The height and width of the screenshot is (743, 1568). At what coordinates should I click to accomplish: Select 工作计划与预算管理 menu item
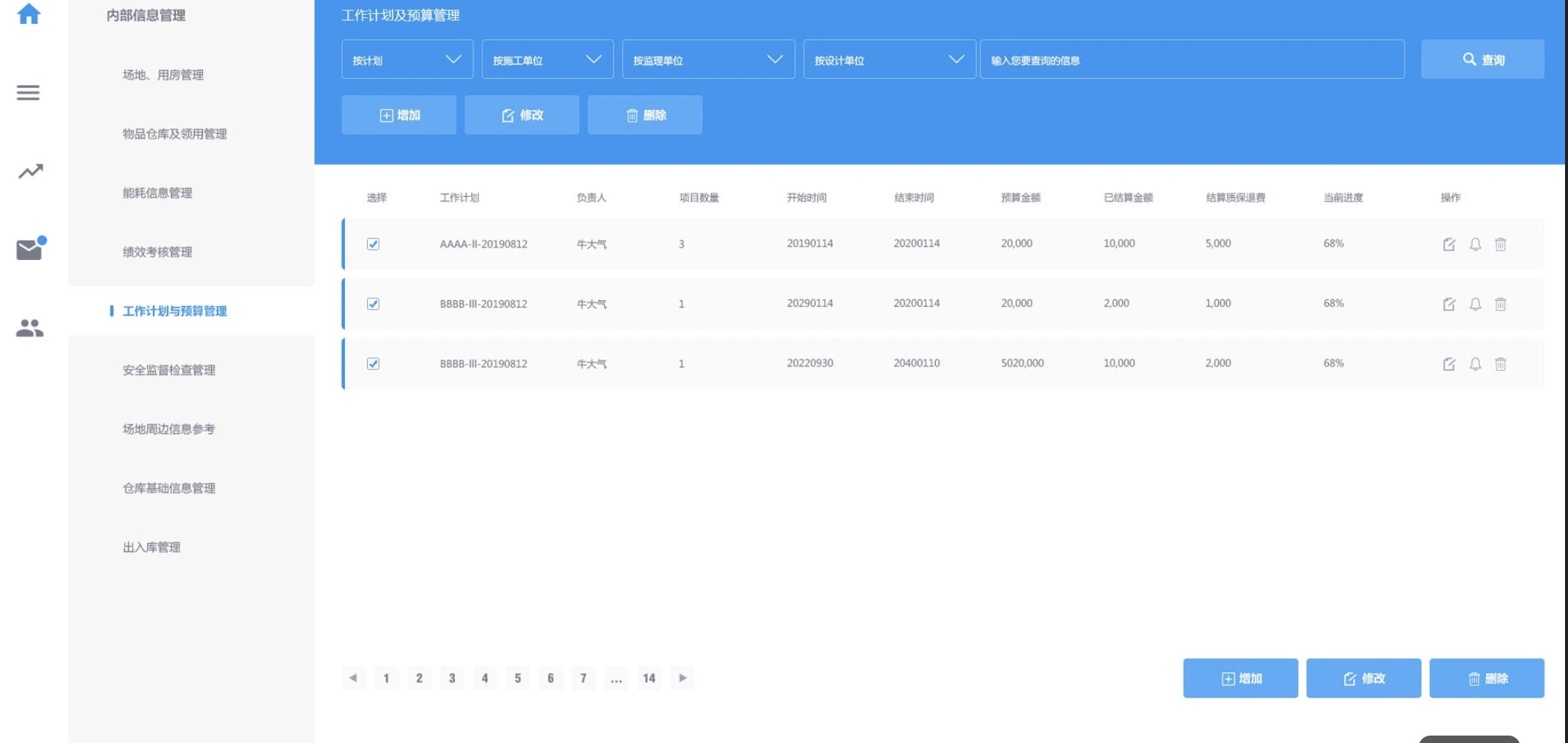pyautogui.click(x=175, y=311)
